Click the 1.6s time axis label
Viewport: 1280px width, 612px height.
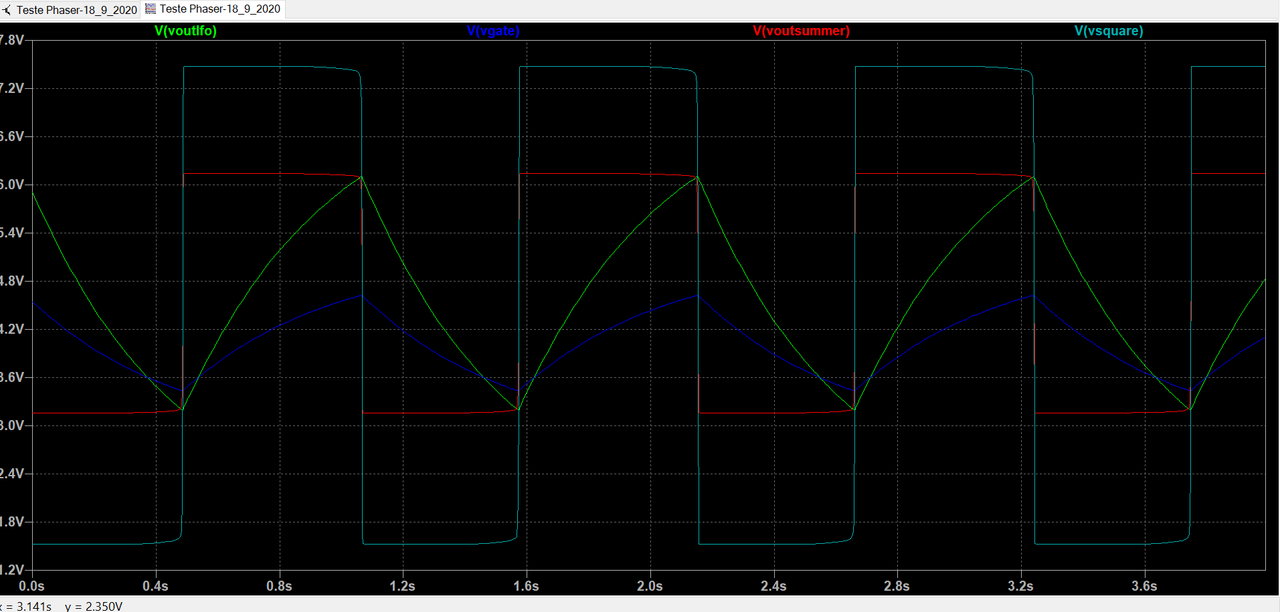[x=526, y=585]
